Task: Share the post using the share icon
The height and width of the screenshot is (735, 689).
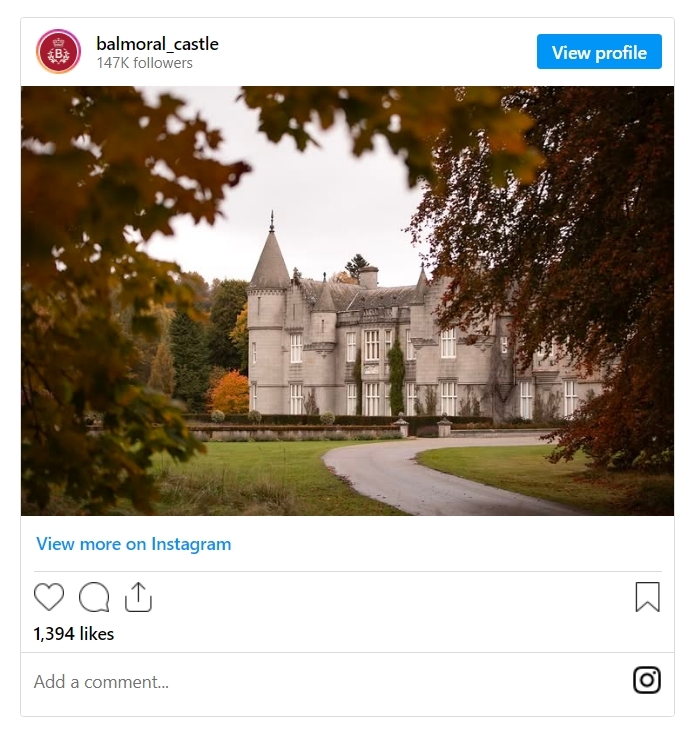Action: [x=138, y=597]
